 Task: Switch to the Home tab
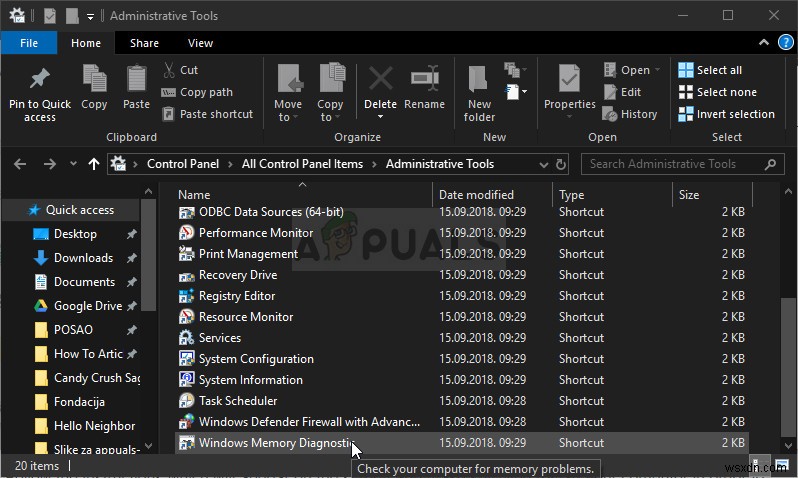pyautogui.click(x=86, y=43)
